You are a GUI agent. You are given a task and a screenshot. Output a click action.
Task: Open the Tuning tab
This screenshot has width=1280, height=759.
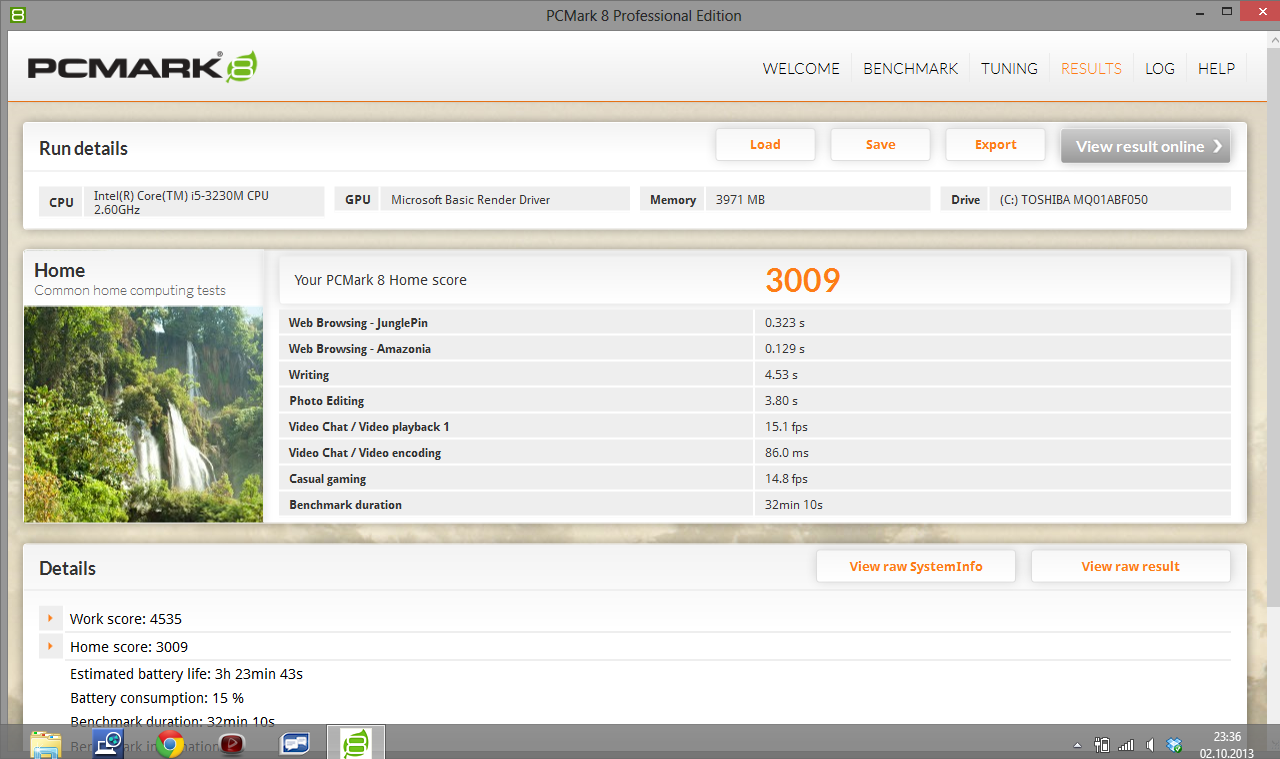(x=1009, y=68)
